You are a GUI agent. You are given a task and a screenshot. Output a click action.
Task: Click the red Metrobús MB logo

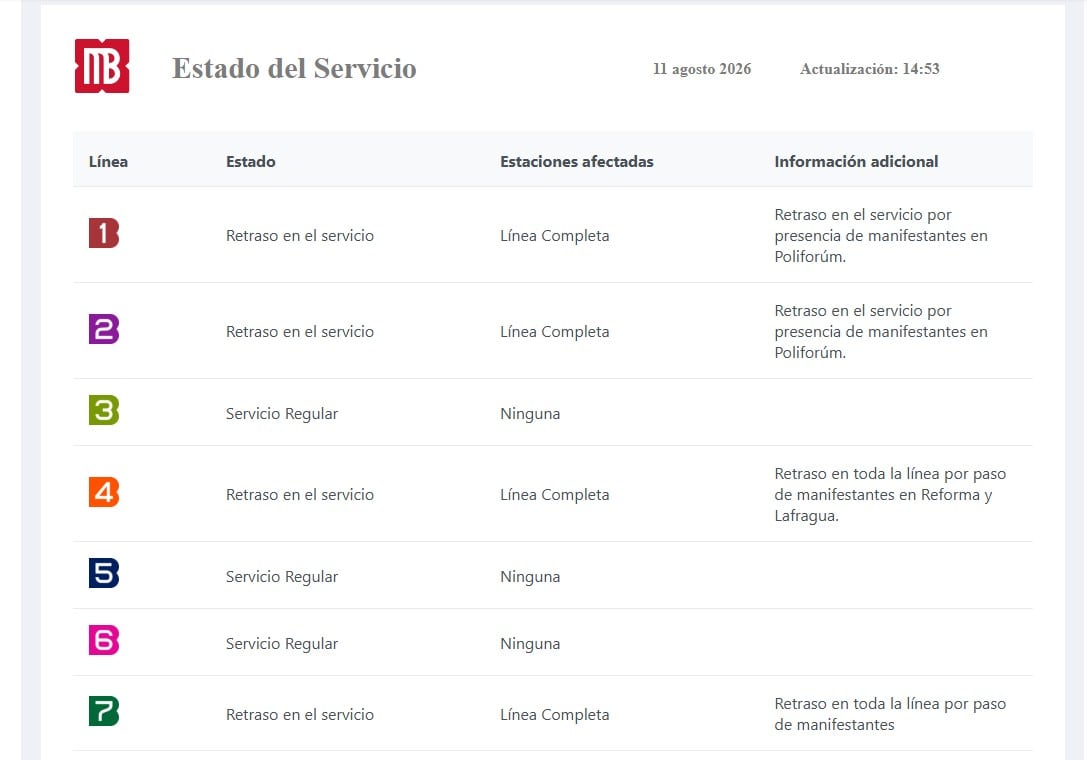point(102,66)
